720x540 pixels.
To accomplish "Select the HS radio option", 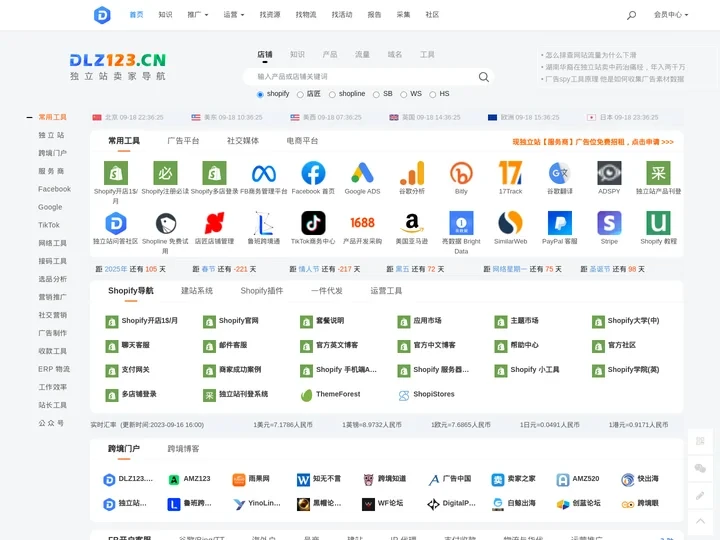I will click(x=433, y=94).
